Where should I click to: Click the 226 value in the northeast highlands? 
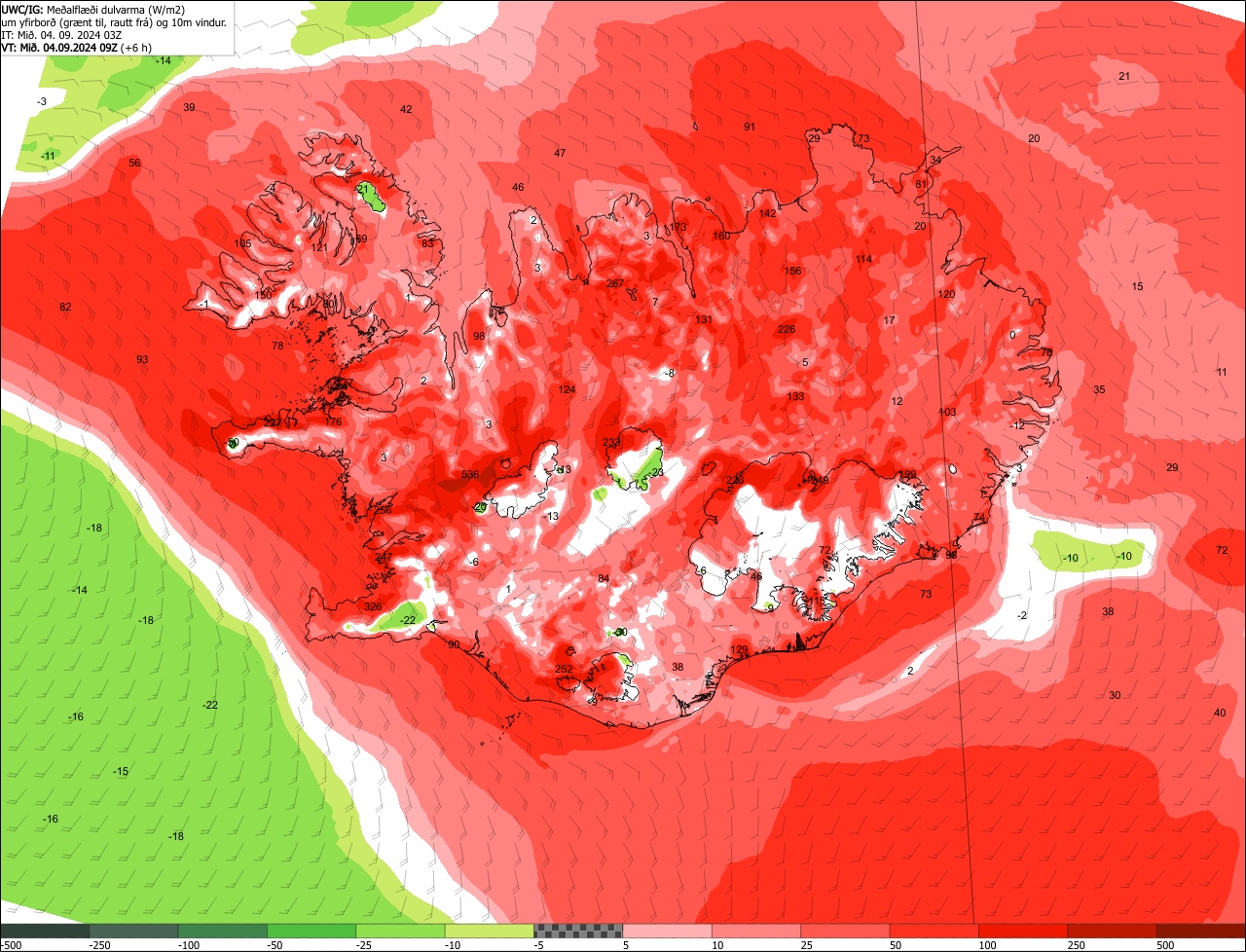coord(787,329)
